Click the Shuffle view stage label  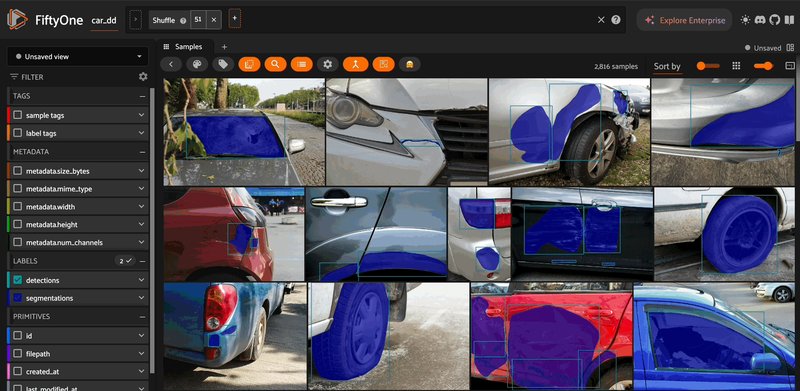click(x=164, y=20)
